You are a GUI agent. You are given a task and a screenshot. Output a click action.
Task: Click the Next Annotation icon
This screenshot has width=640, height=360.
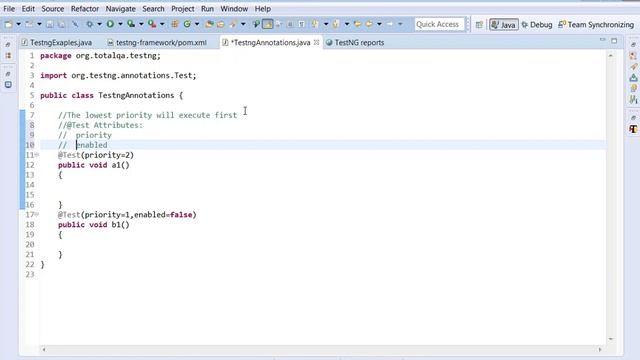(315, 24)
